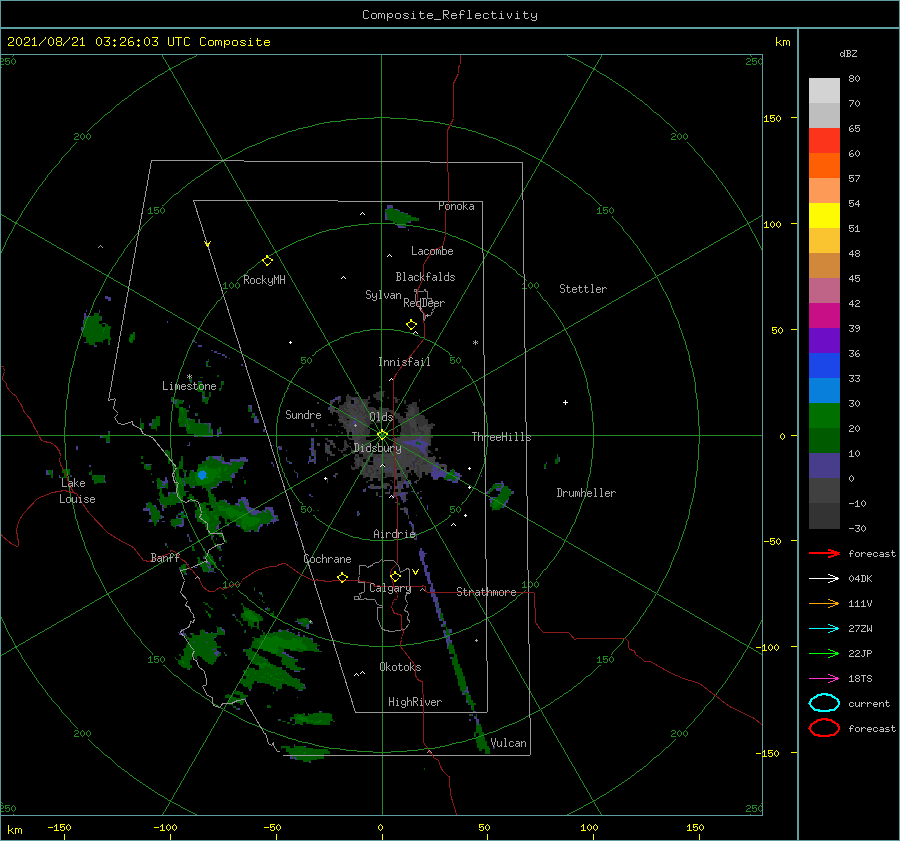900x841 pixels.
Task: Click the yellow diamond marker beside RockyMH
Action: click(x=267, y=261)
